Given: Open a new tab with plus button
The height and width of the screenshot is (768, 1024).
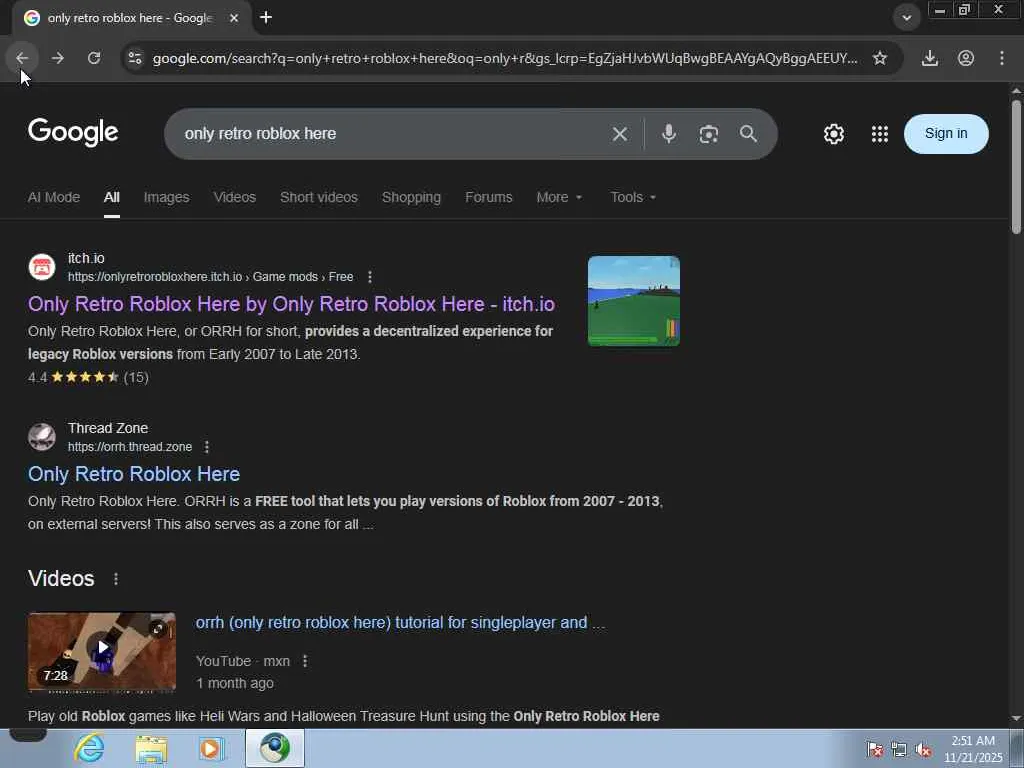Looking at the screenshot, I should coord(266,18).
